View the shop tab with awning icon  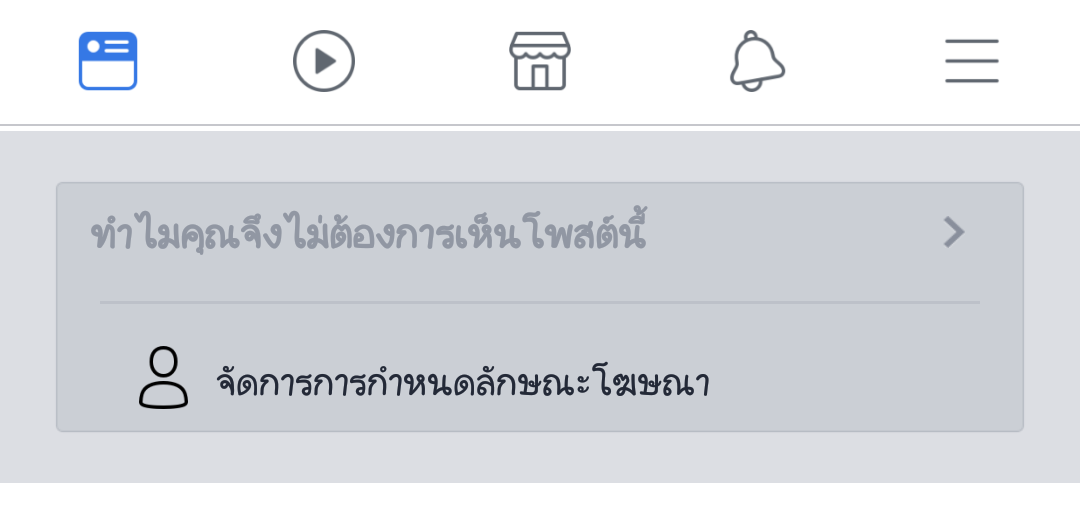click(x=540, y=61)
